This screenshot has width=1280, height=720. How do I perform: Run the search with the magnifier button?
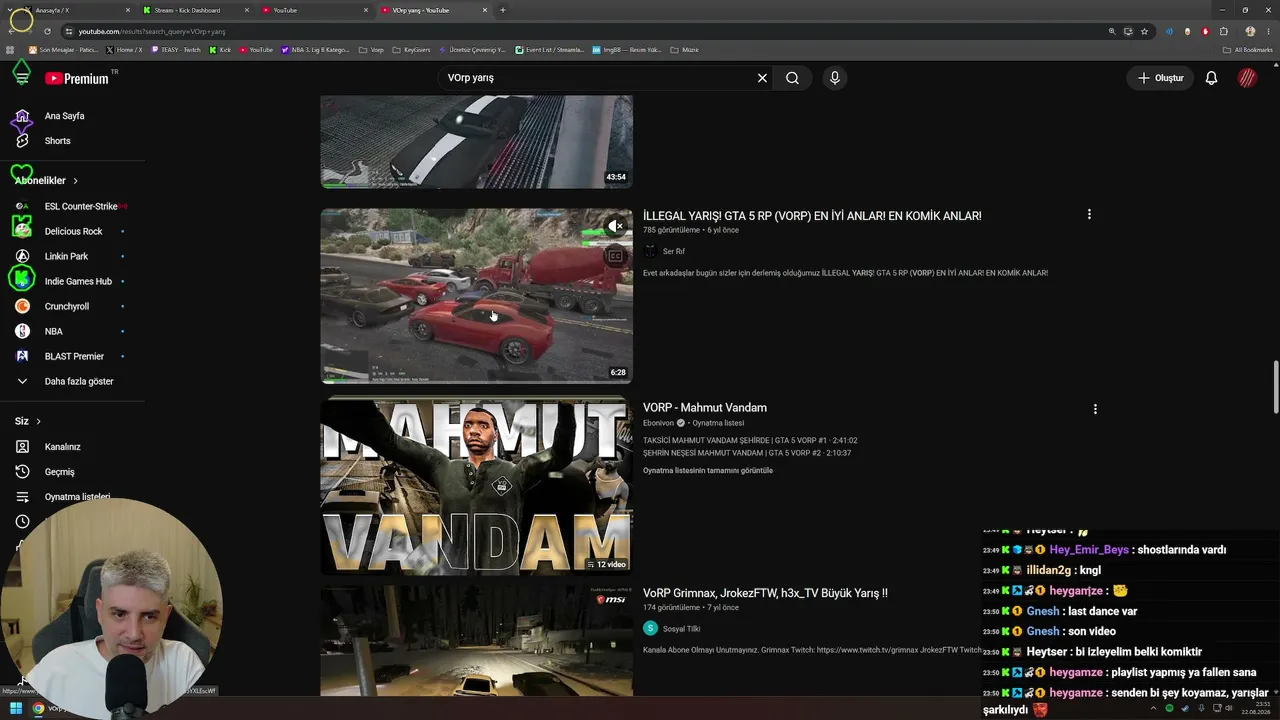(792, 78)
